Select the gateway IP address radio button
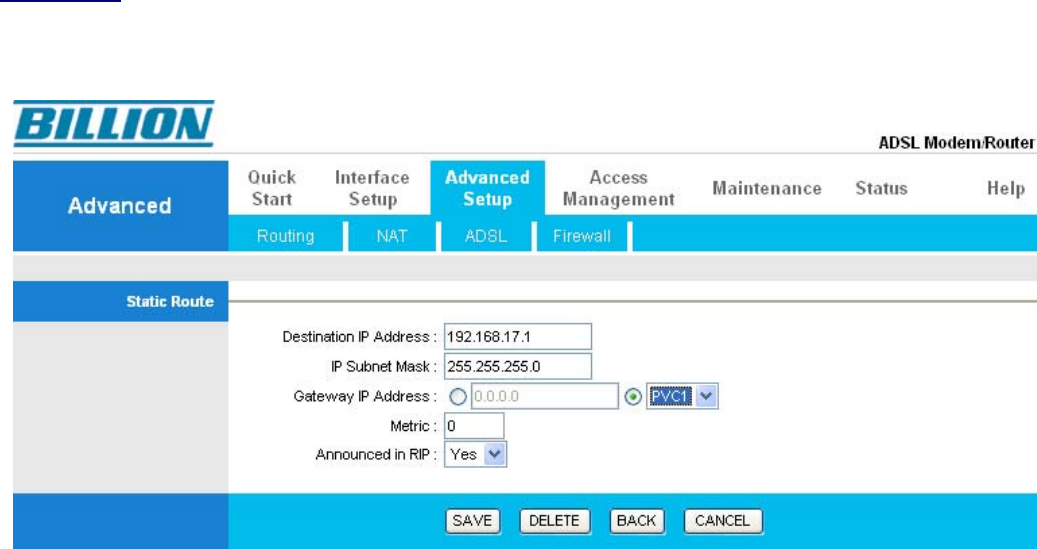The width and height of the screenshot is (1037, 549). tap(458, 397)
